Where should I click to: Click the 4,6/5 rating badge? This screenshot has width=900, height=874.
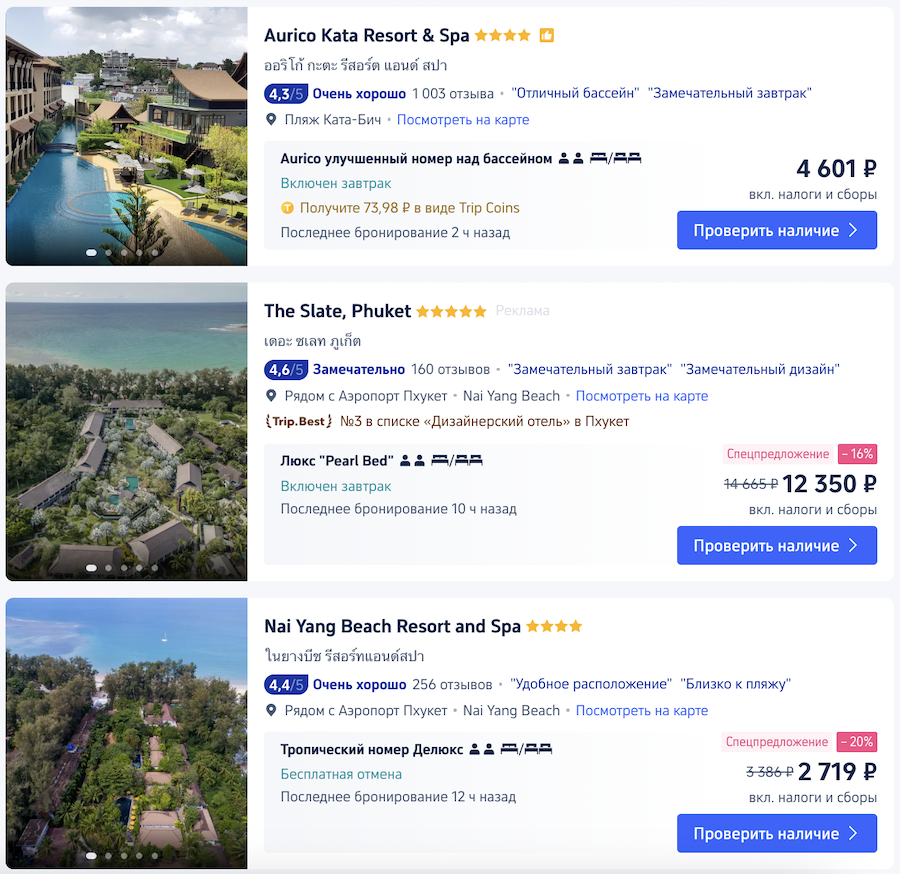(x=286, y=370)
